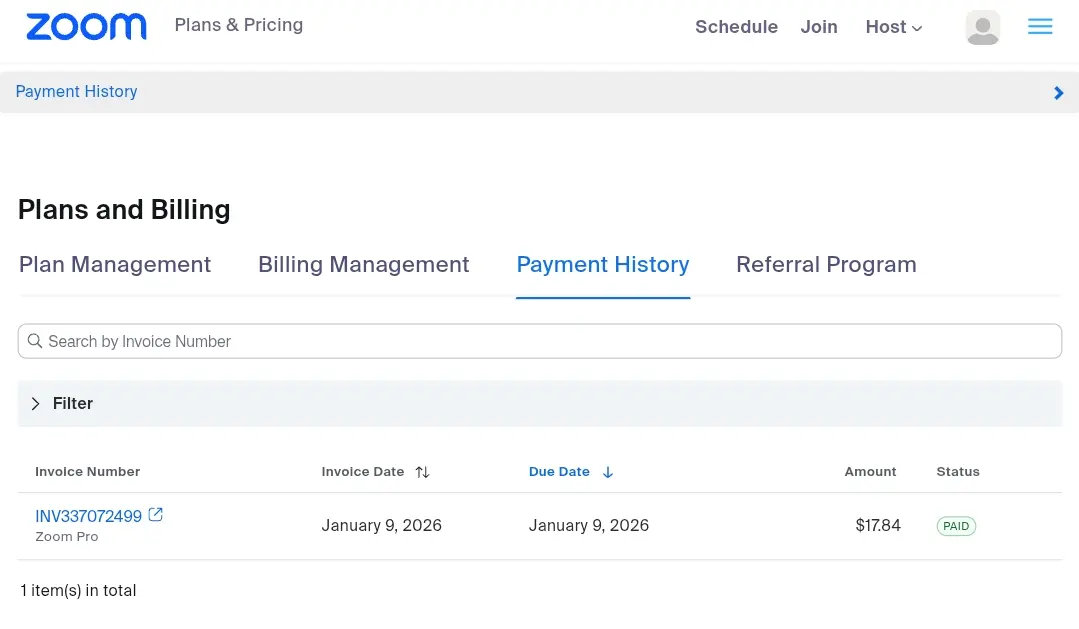Image resolution: width=1079 pixels, height=629 pixels.
Task: Open the Host dropdown
Action: (893, 27)
